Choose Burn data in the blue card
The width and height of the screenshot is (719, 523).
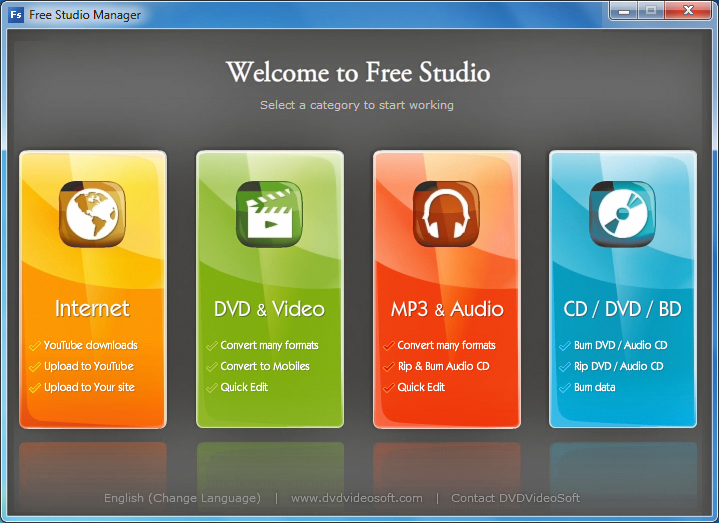(x=594, y=387)
